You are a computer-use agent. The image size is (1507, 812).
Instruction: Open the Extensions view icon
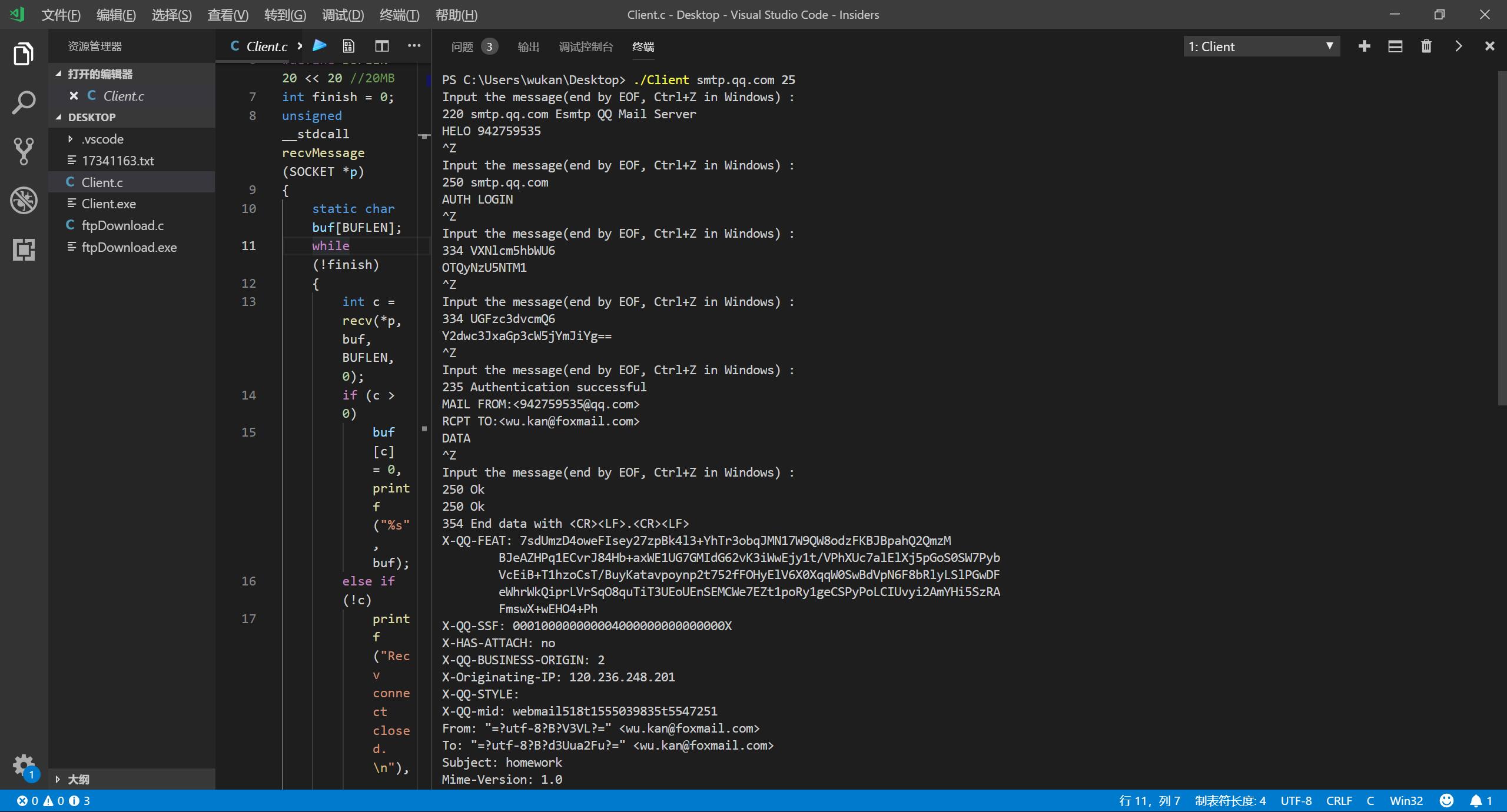pyautogui.click(x=24, y=249)
